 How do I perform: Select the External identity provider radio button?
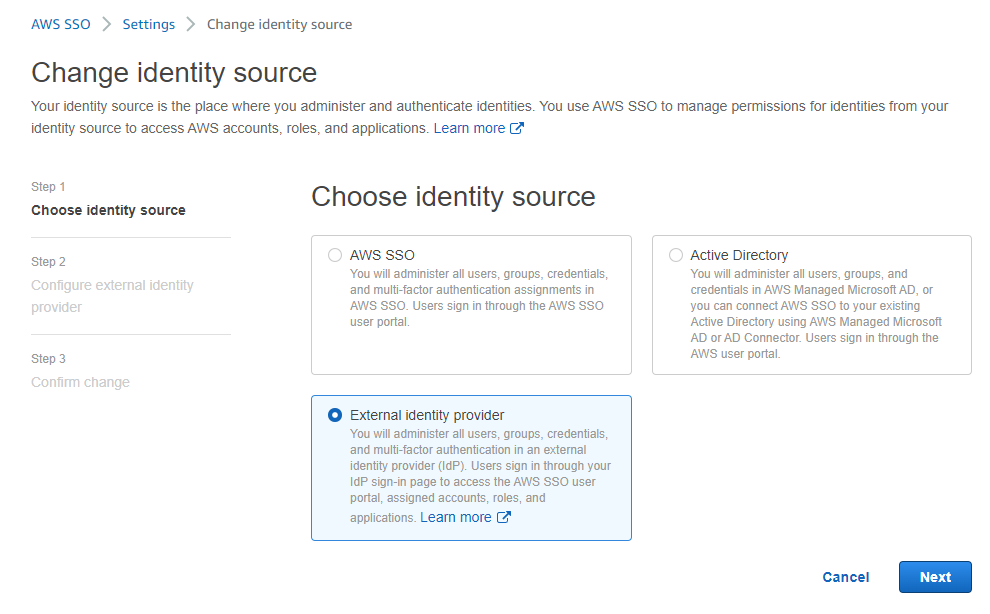[335, 415]
